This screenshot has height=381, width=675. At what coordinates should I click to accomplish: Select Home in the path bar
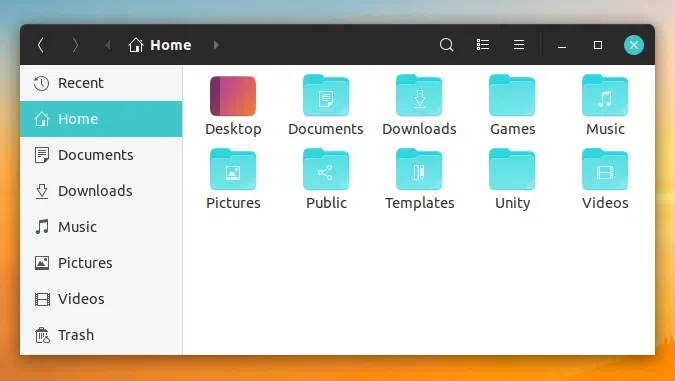tap(160, 45)
